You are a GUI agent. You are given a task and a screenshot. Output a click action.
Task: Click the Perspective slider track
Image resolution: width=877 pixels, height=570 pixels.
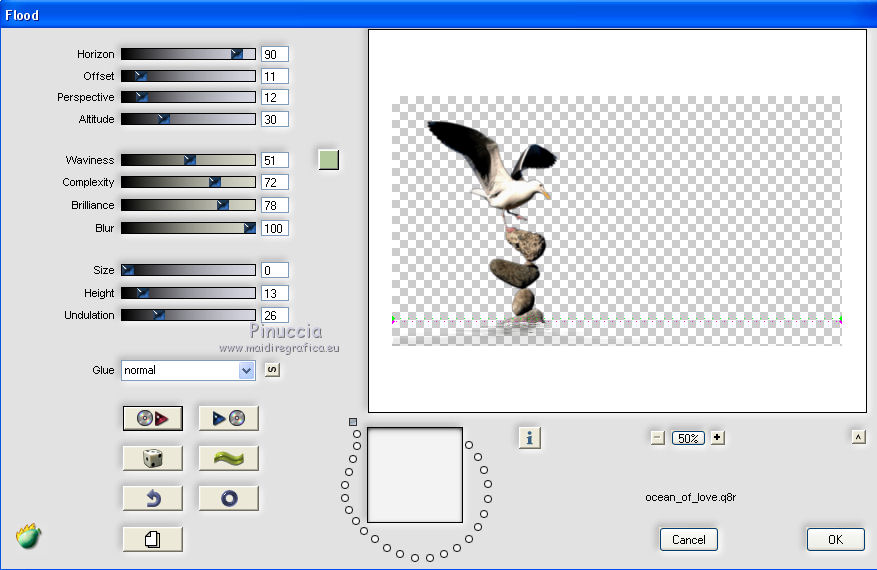pos(188,97)
